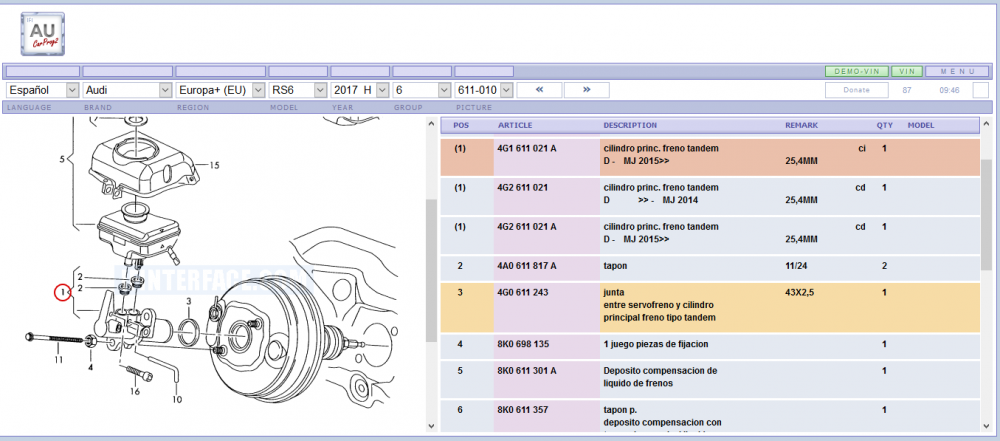The width and height of the screenshot is (1000, 441).
Task: Select article 8K0 611 301 A
Action: 527,370
